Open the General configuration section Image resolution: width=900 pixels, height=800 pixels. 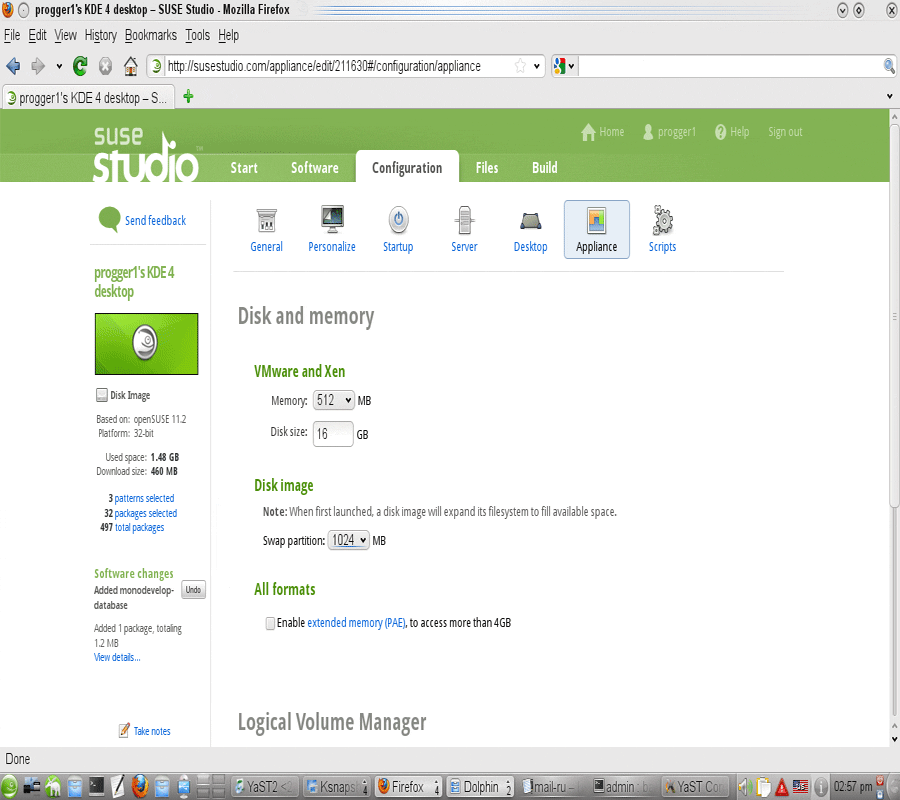[266, 230]
